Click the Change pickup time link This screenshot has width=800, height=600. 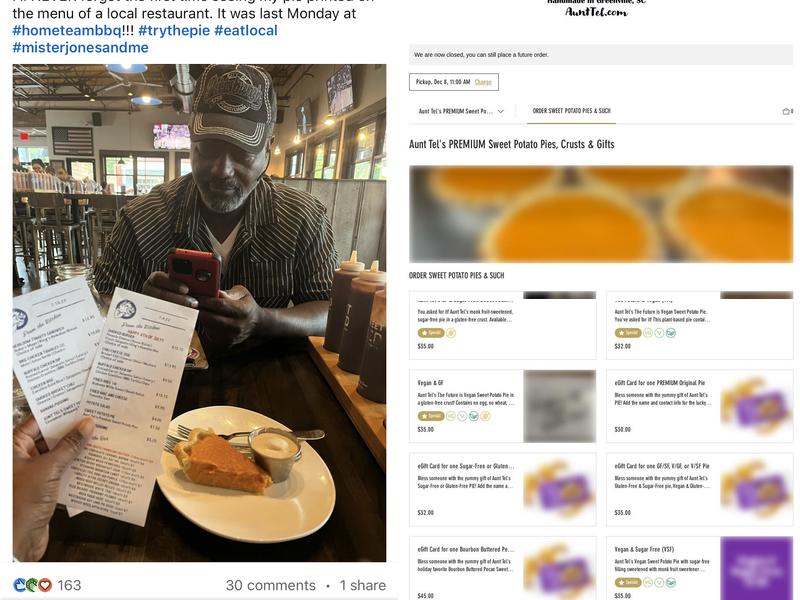pos(483,82)
